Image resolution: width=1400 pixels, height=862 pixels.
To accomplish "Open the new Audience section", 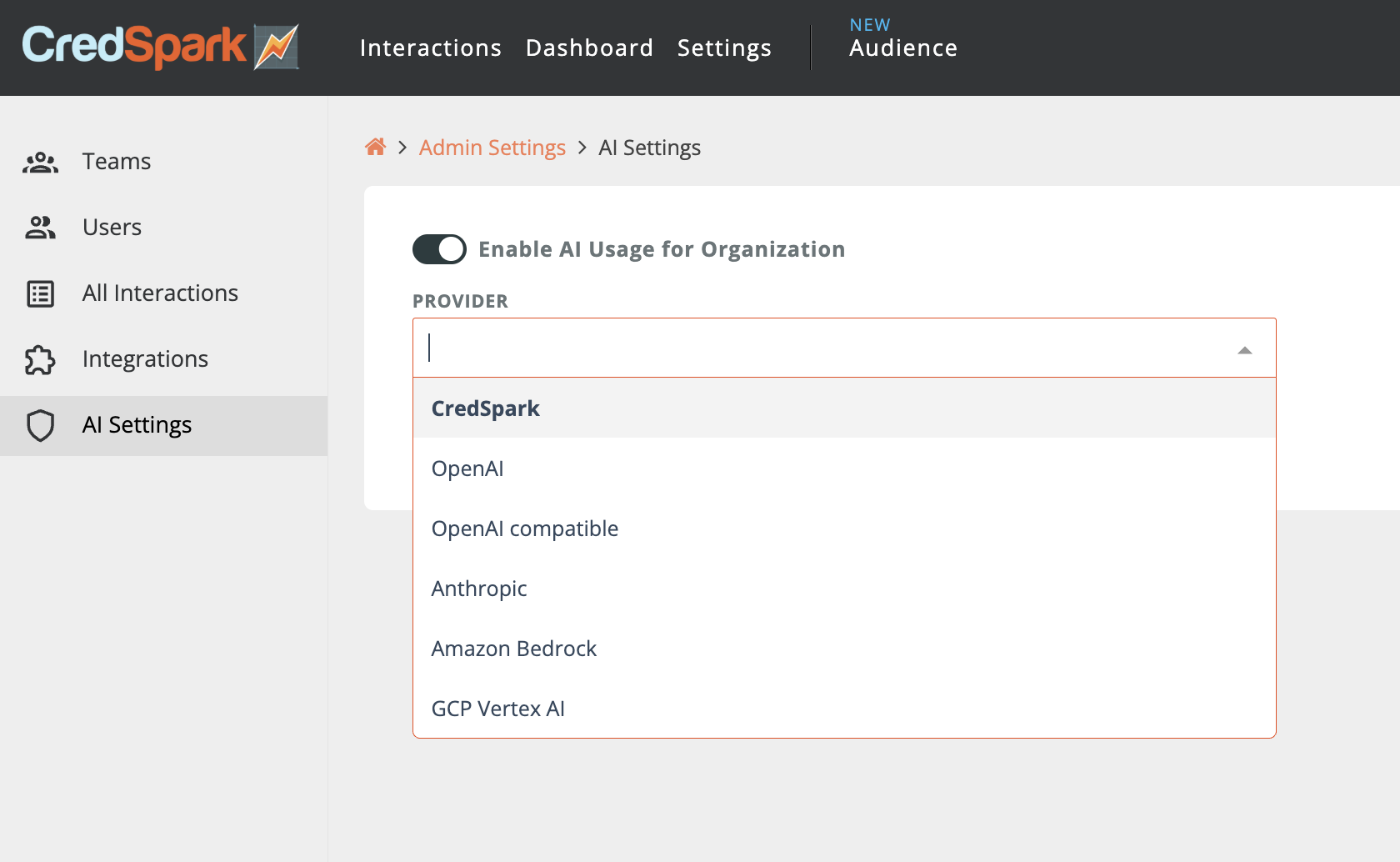I will coord(903,39).
